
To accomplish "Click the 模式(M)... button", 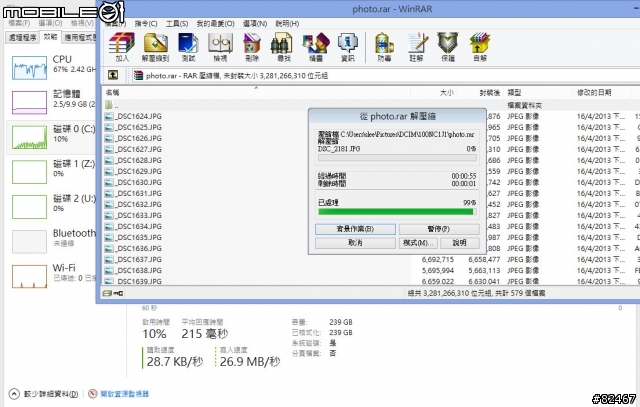I will click(417, 243).
